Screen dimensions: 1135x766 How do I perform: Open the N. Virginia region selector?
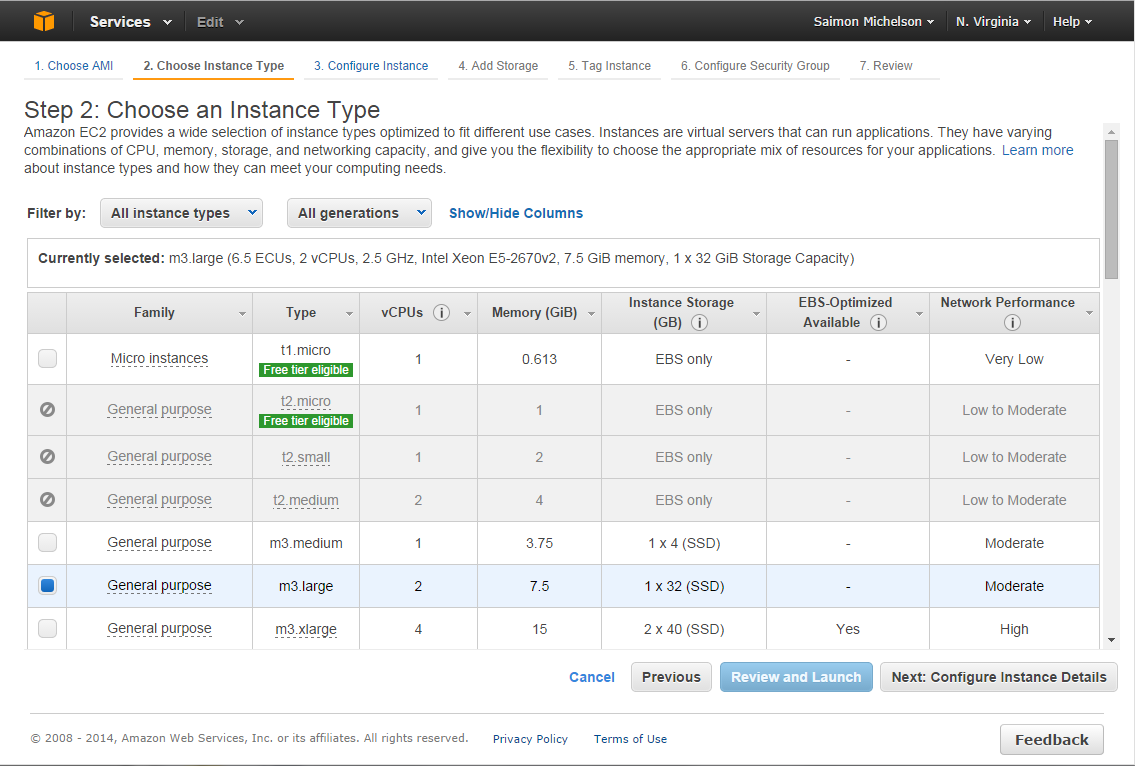point(993,22)
